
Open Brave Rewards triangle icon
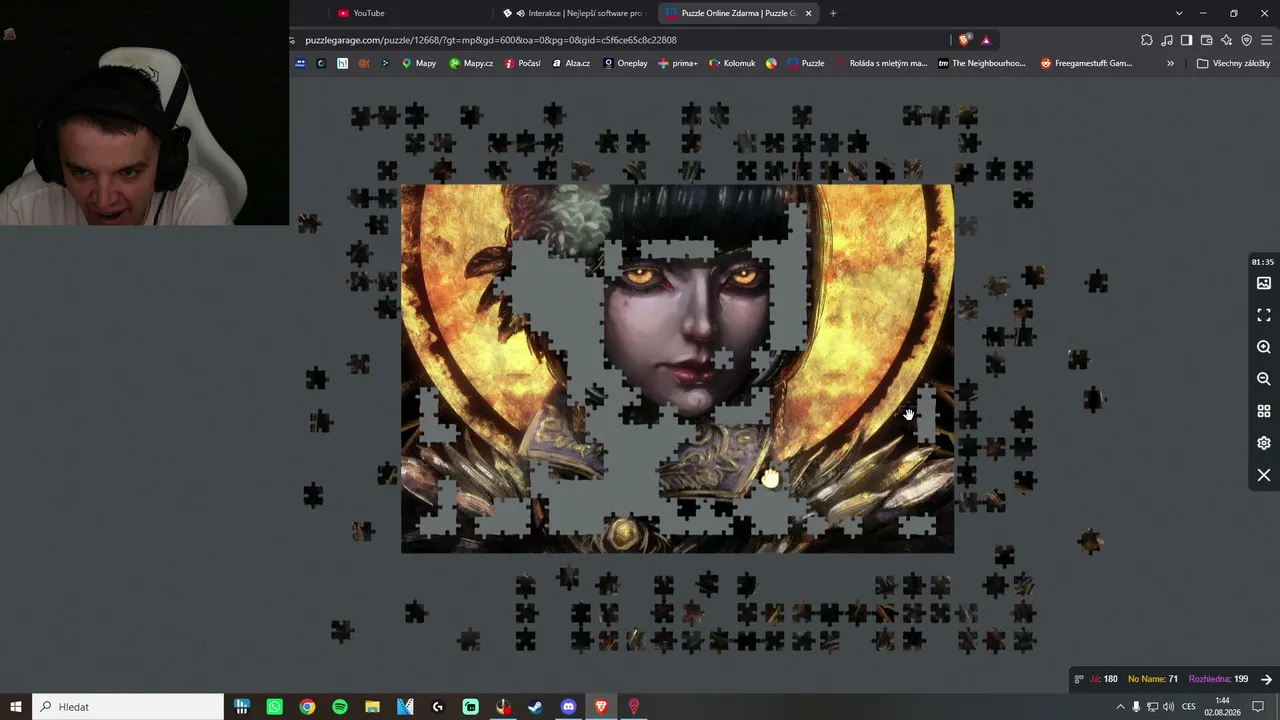(x=986, y=40)
